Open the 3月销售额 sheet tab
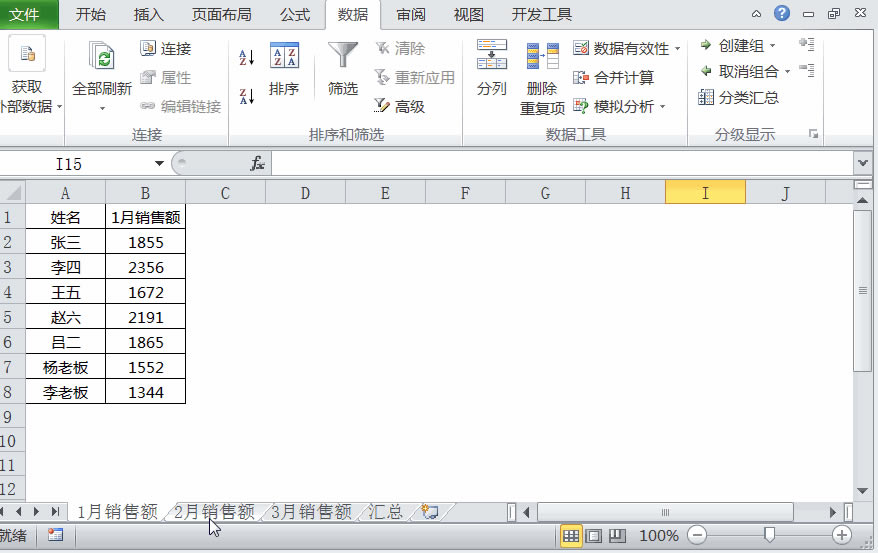Viewport: 878px width, 553px height. click(311, 512)
